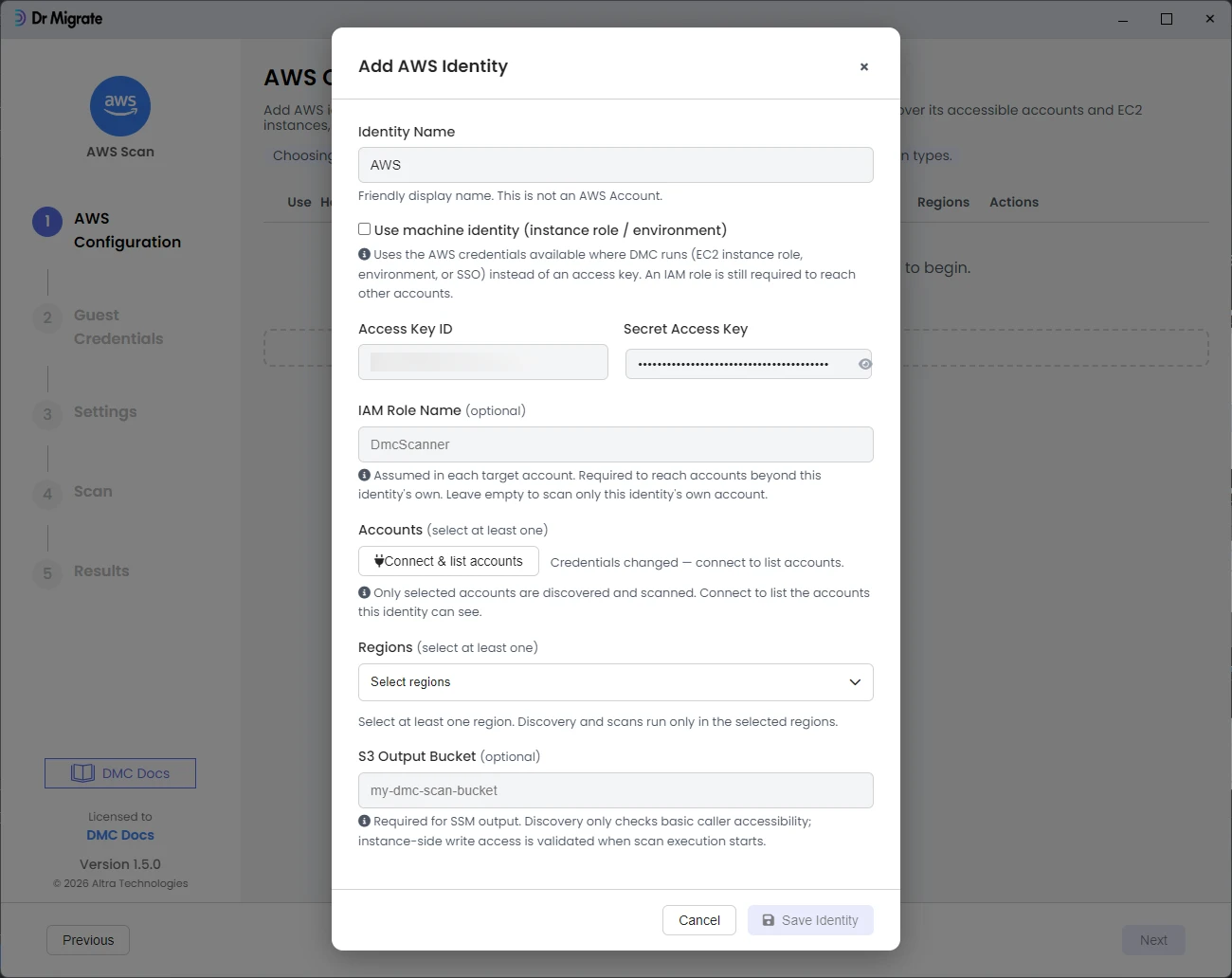Click the plug icon on Connect button
The image size is (1232, 978).
click(379, 561)
